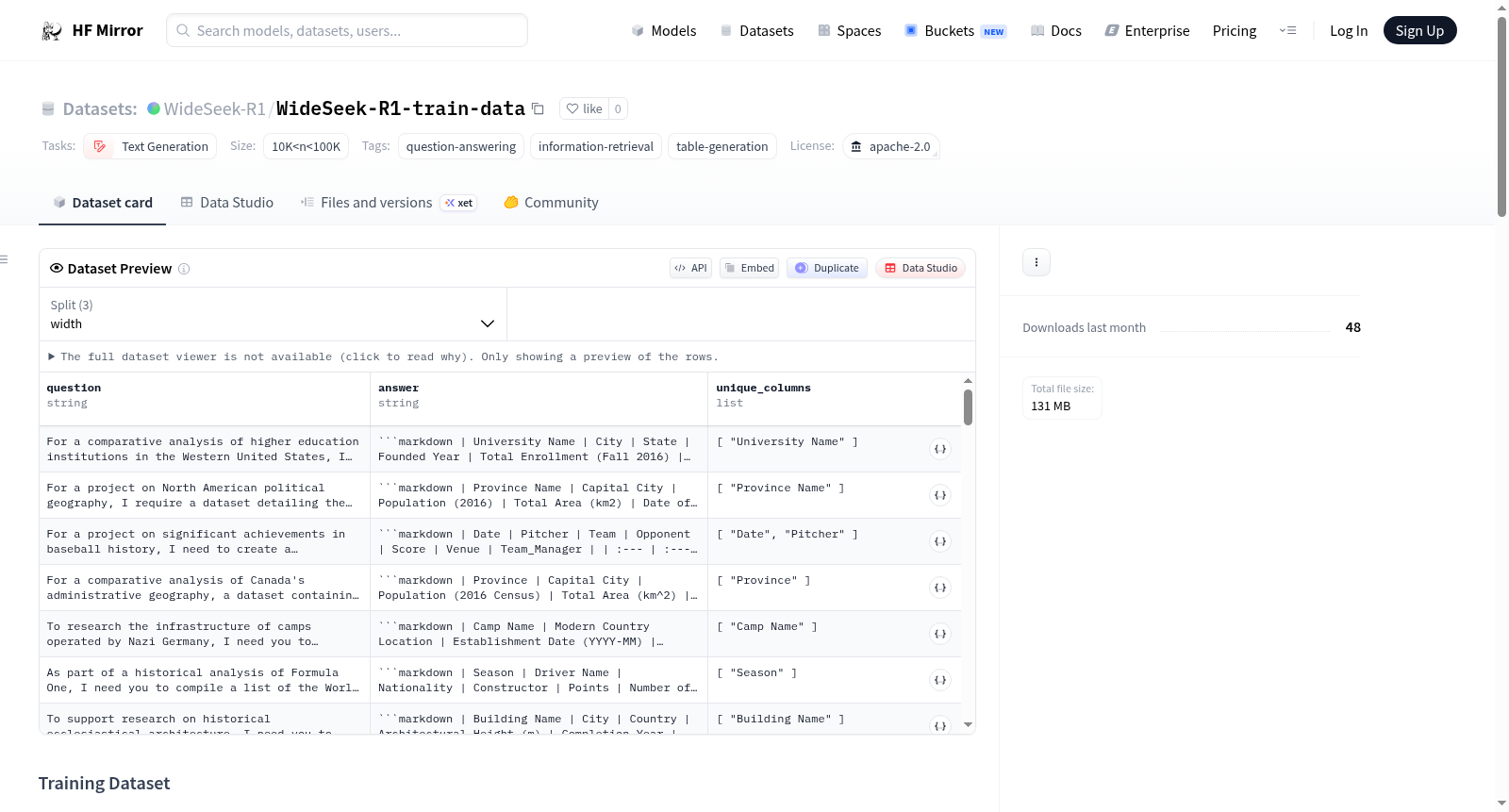Go to the Enterprise page
Image resolution: width=1509 pixels, height=812 pixels.
pyautogui.click(x=1147, y=31)
